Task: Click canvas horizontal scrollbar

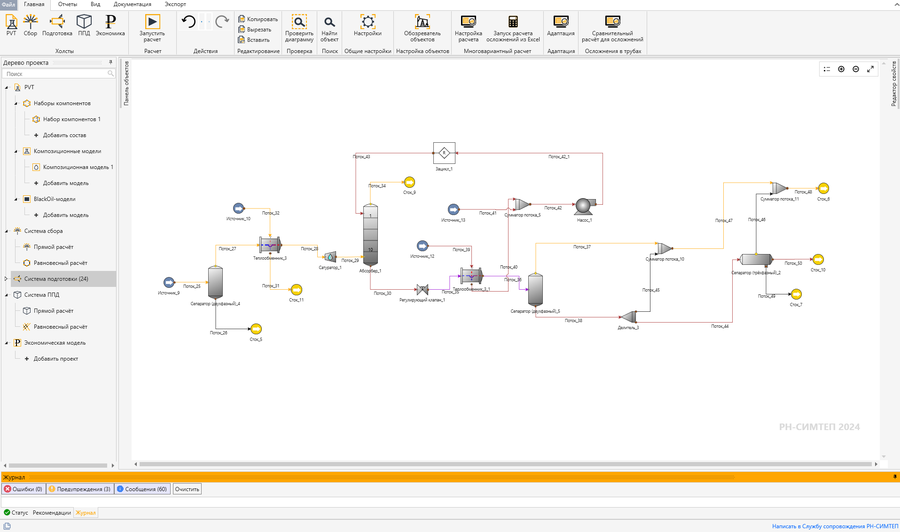Action: click(x=505, y=464)
